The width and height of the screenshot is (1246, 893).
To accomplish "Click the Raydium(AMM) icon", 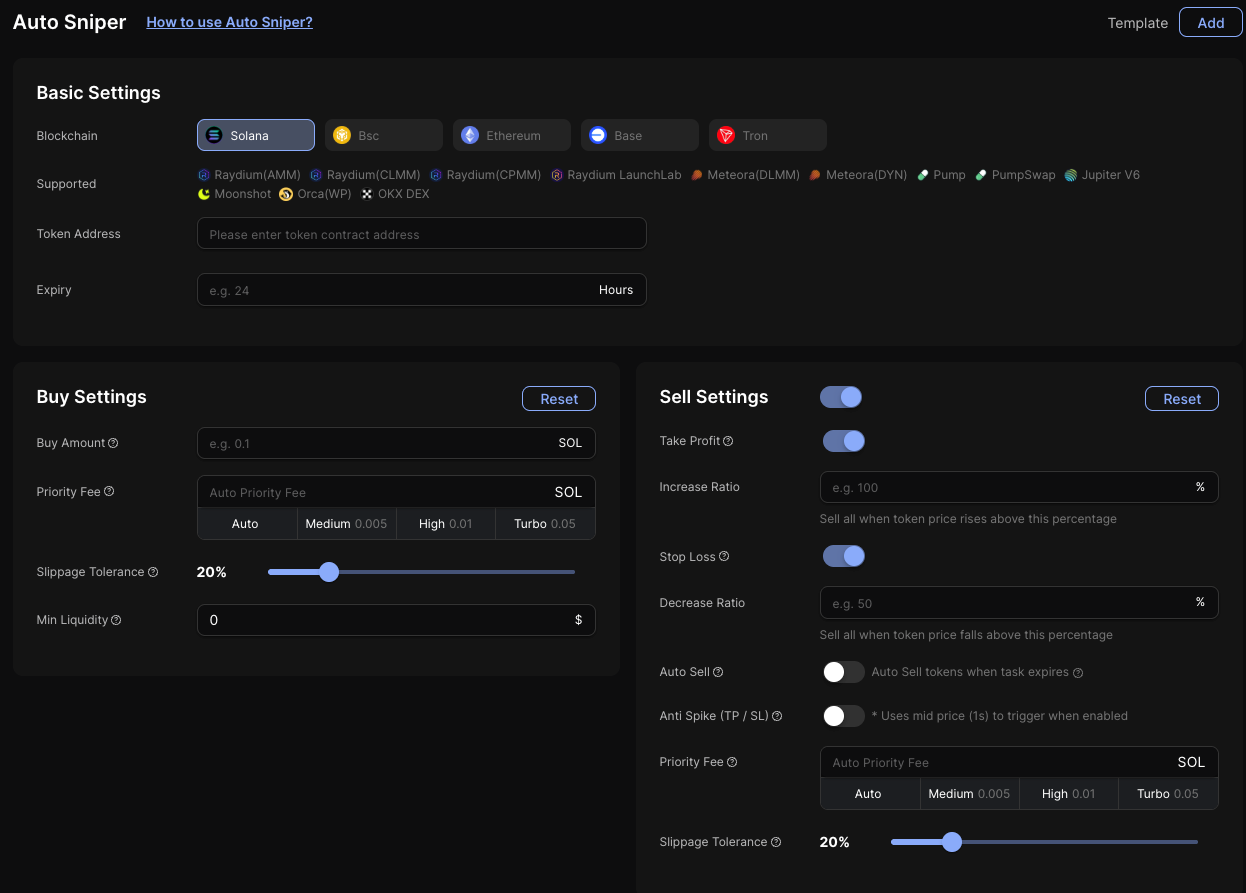I will (x=204, y=175).
